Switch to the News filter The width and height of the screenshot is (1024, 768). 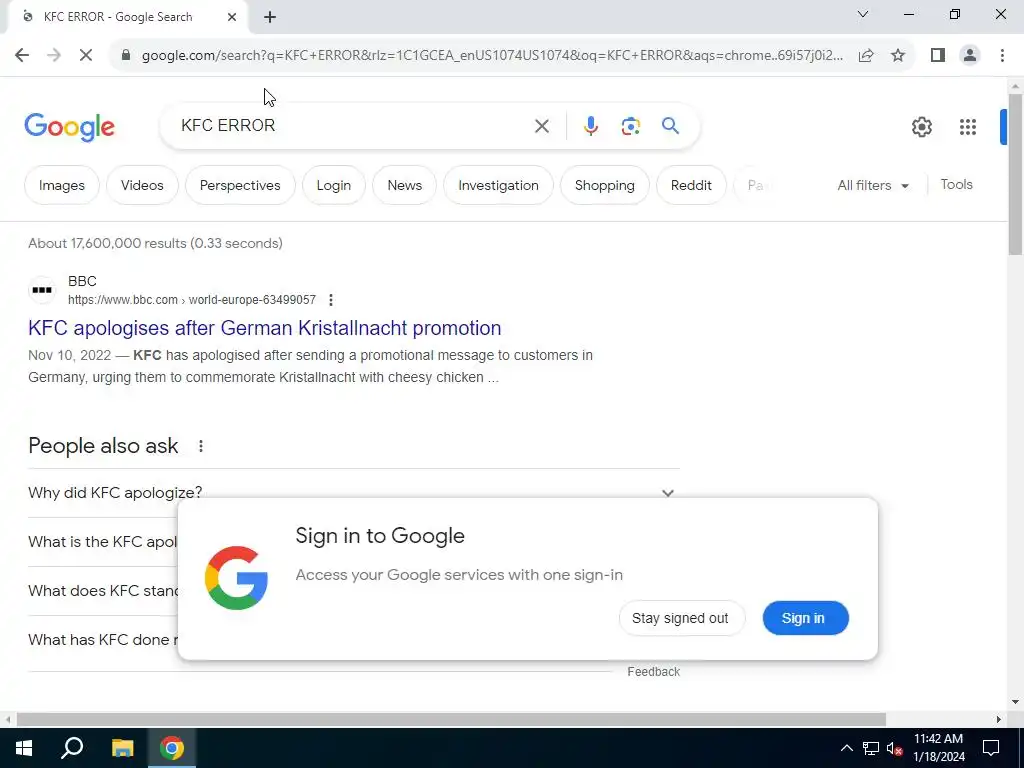pyautogui.click(x=404, y=185)
